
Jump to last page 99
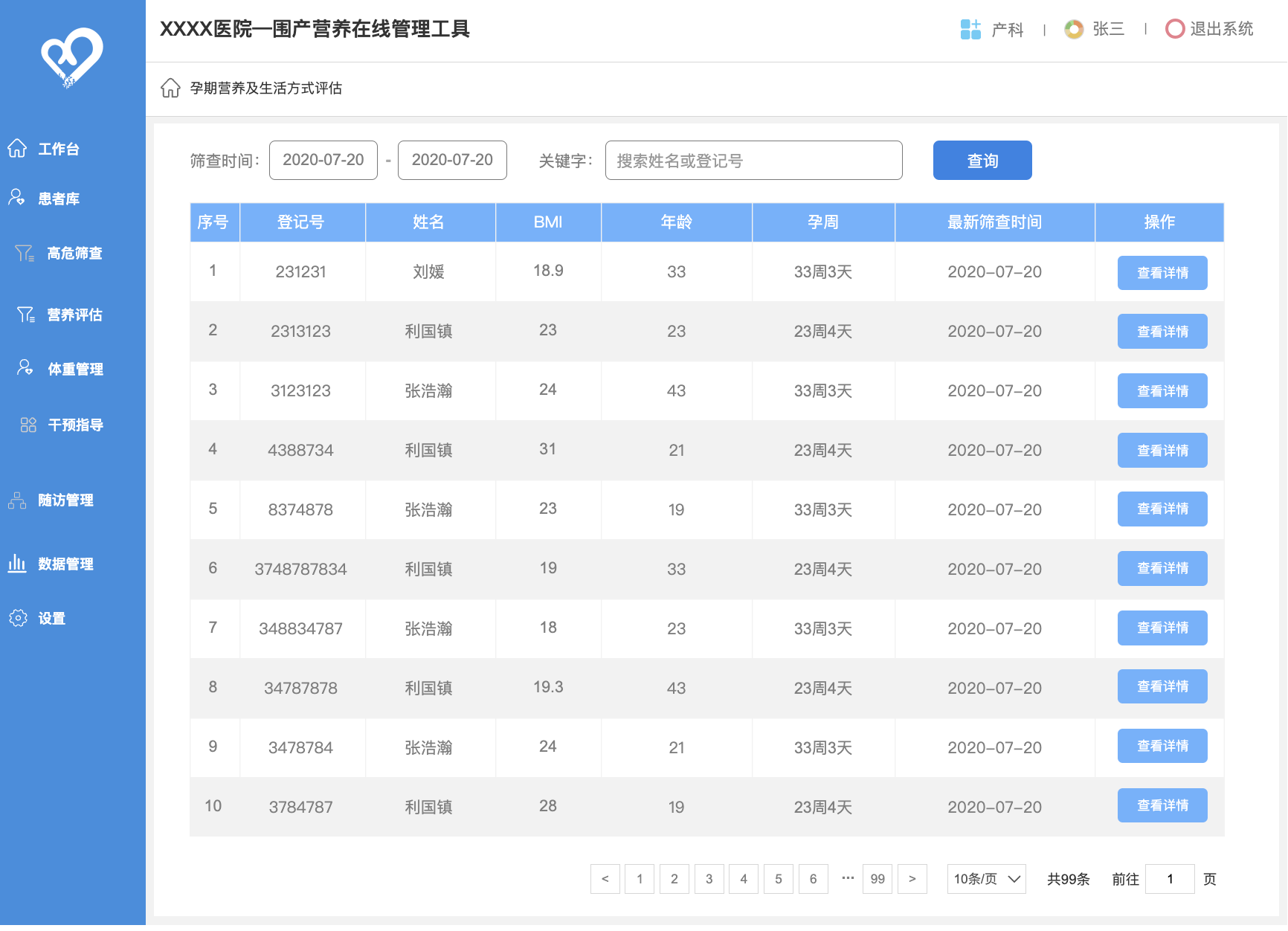pos(878,879)
